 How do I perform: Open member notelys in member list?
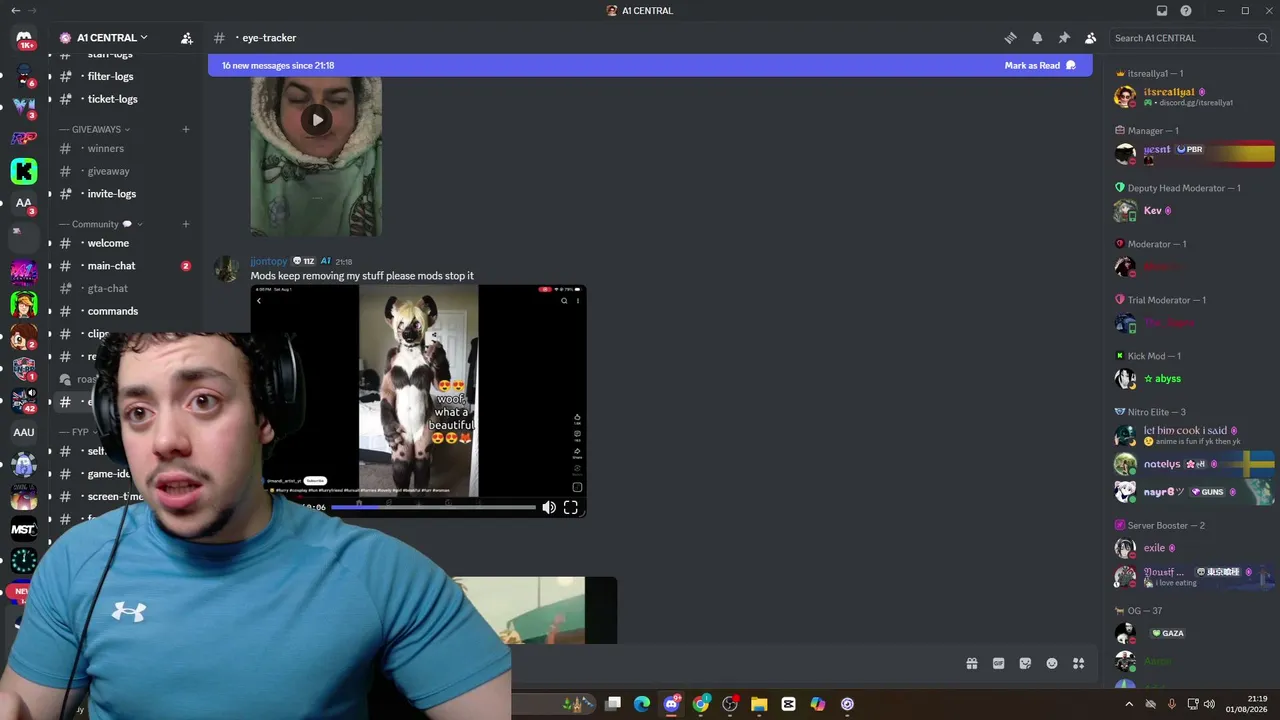point(1195,464)
